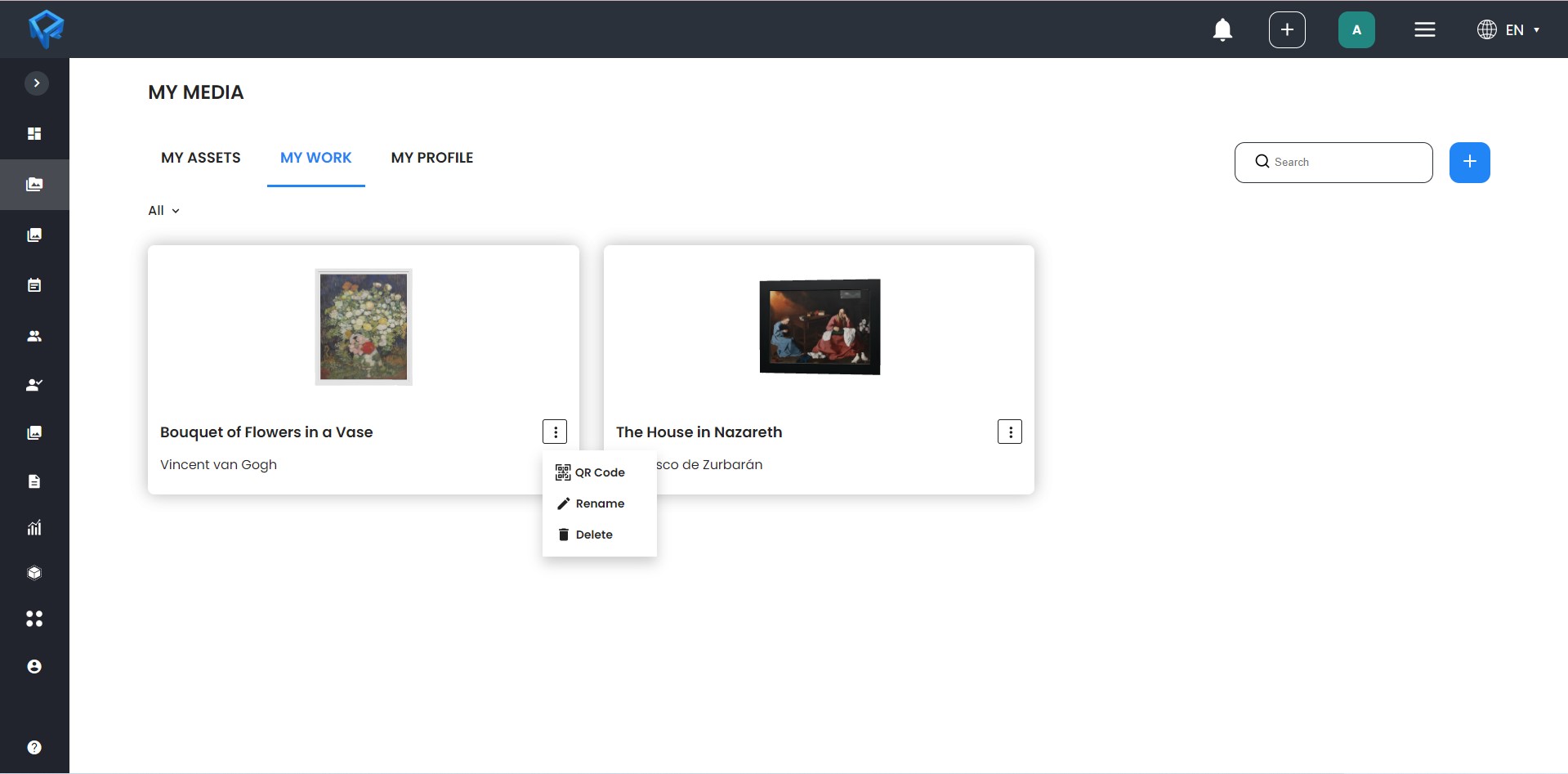1568x774 pixels.
Task: Open the hamburger menu in header
Action: [x=1425, y=30]
